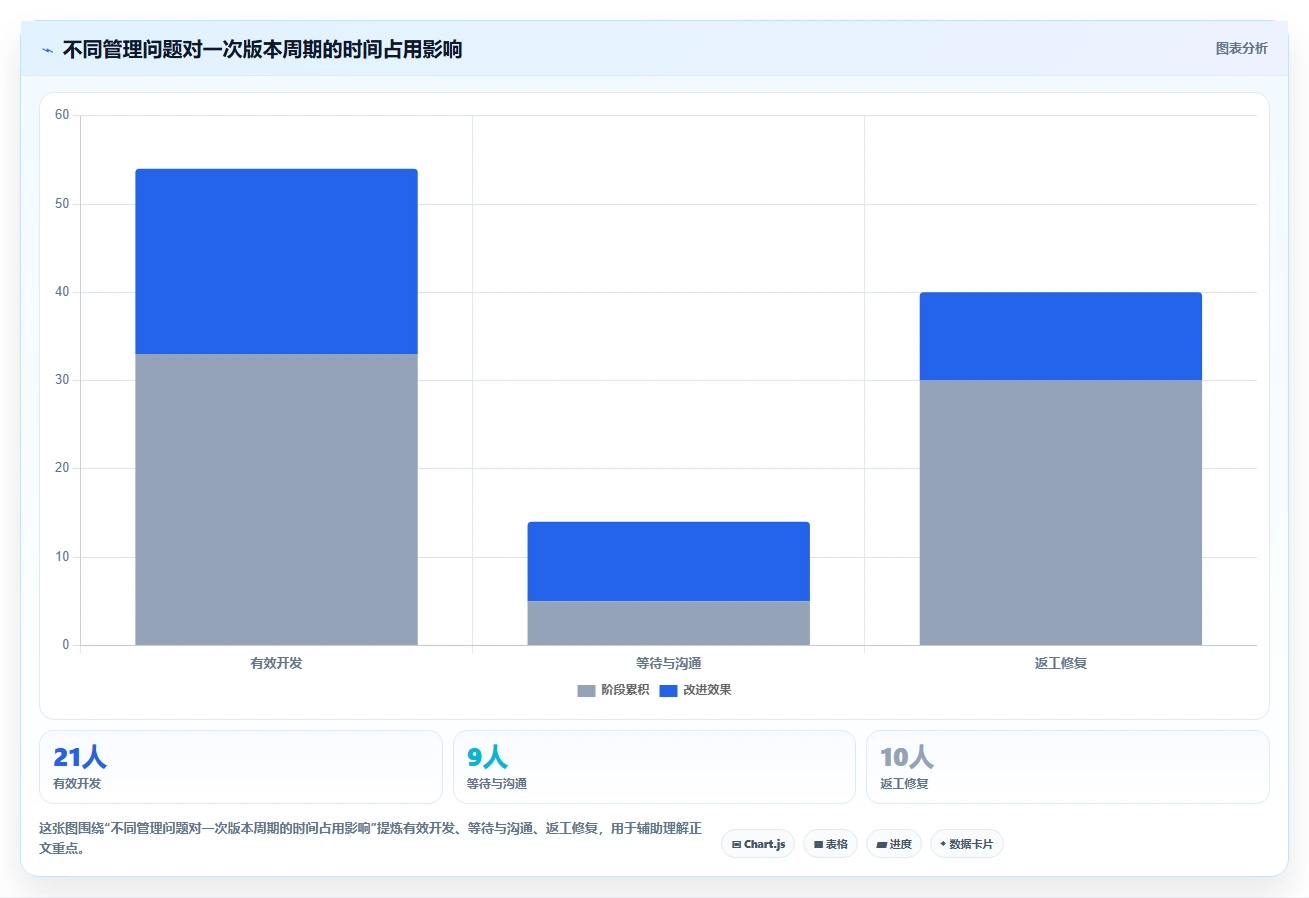Image resolution: width=1309 pixels, height=898 pixels.
Task: Select the blue segment of the 返工修复 bar
Action: 1060,336
